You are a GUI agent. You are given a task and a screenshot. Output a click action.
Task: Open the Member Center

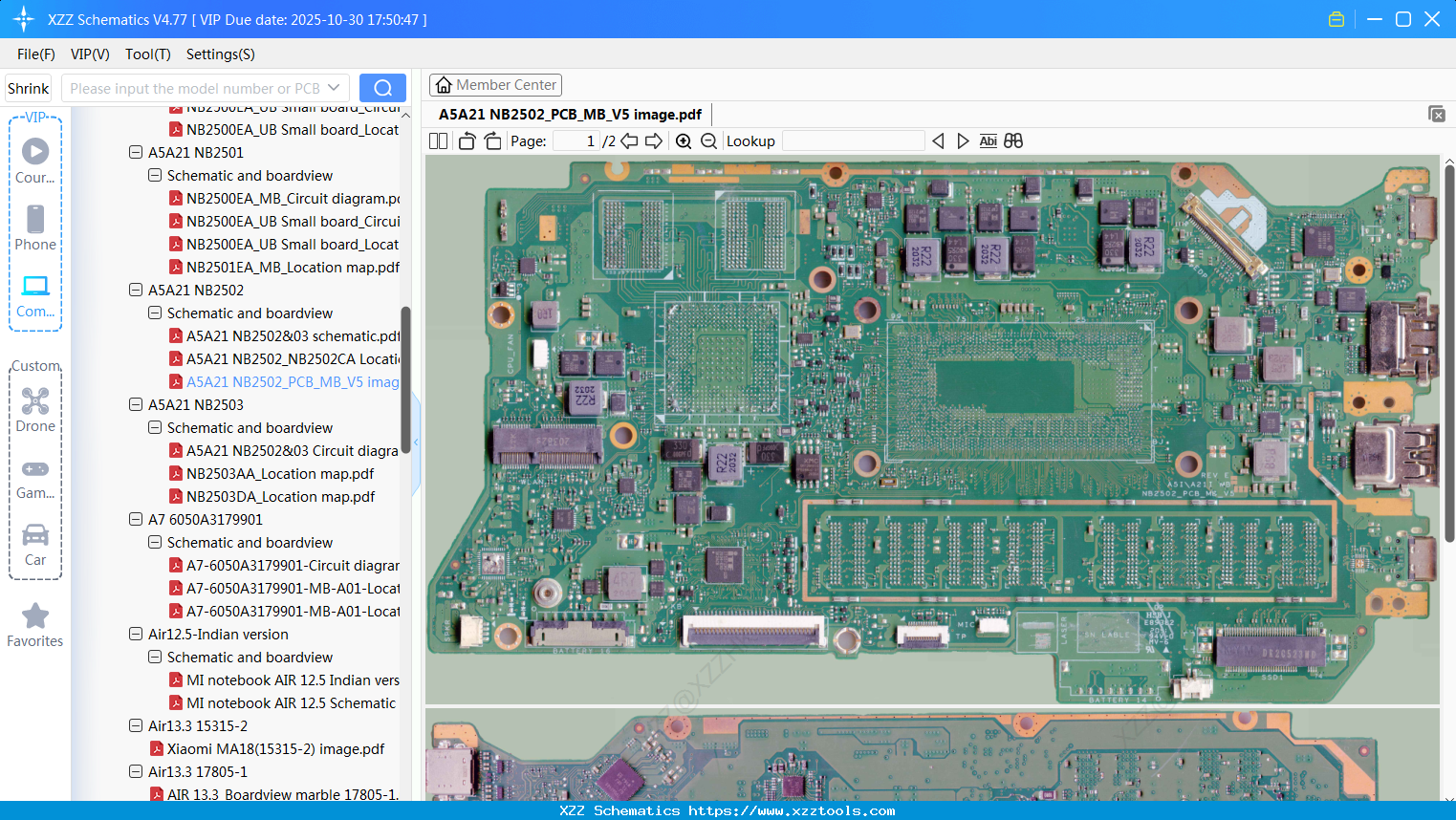(x=495, y=85)
